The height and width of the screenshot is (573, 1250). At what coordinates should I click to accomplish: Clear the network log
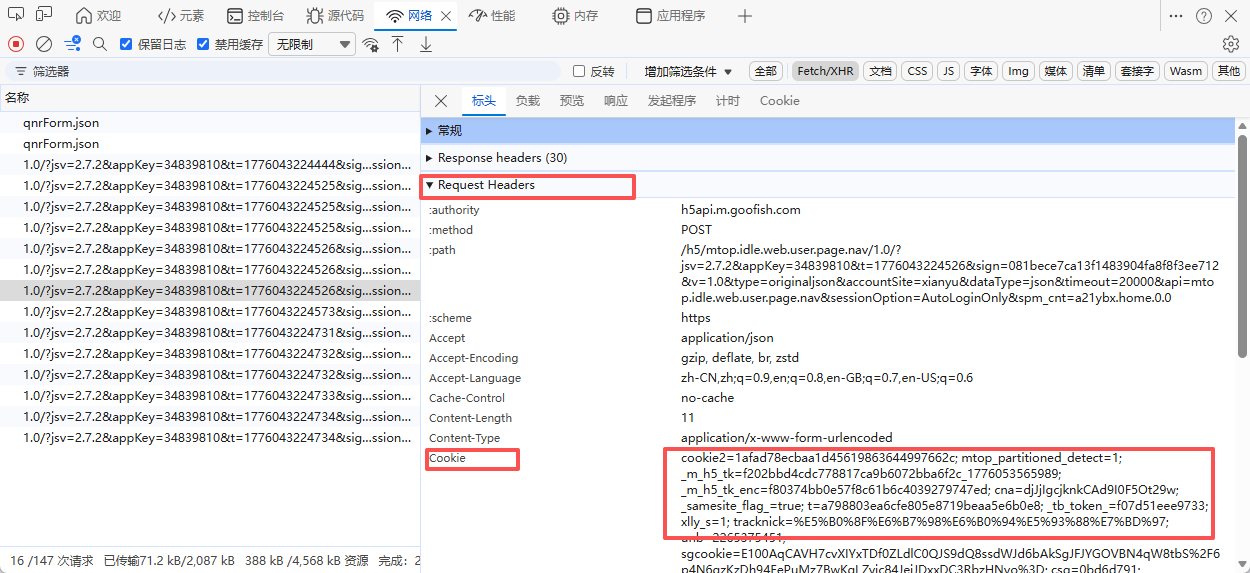pos(44,44)
